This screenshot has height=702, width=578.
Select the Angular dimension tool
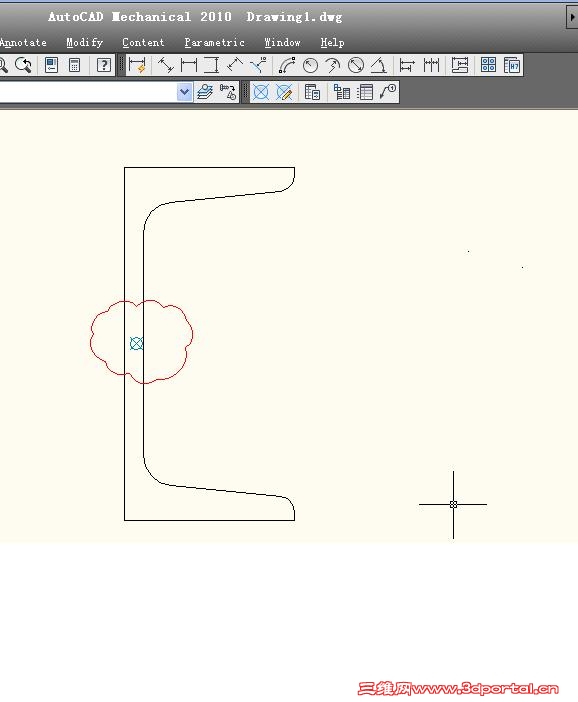(x=379, y=65)
